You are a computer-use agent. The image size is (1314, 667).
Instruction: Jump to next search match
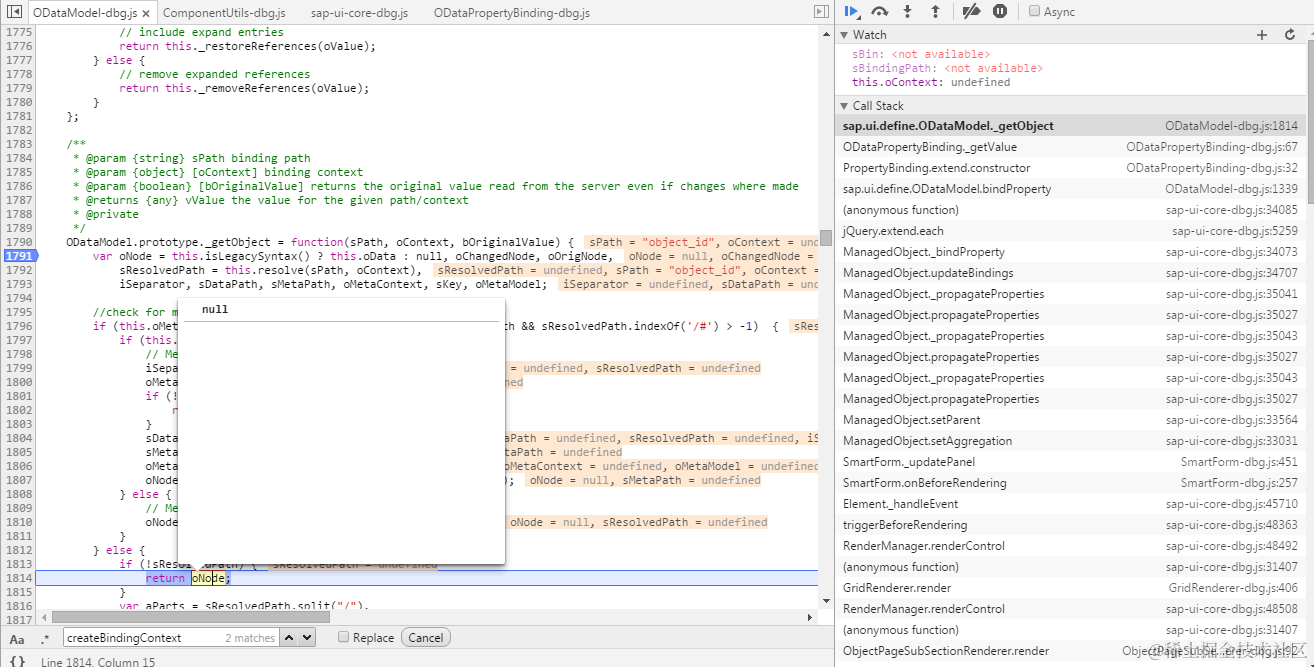(x=306, y=638)
